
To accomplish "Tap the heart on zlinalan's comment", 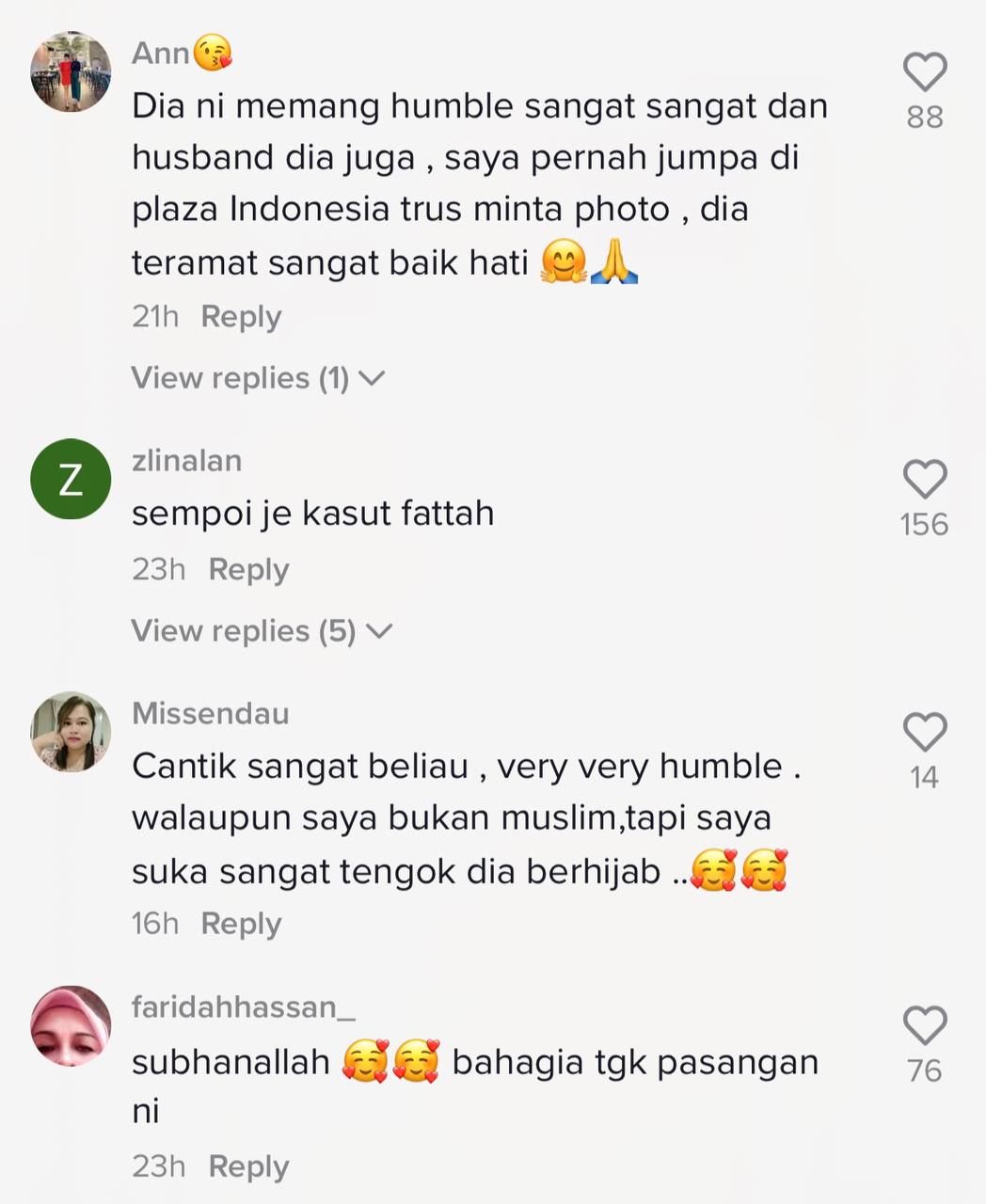I will pyautogui.click(x=924, y=480).
